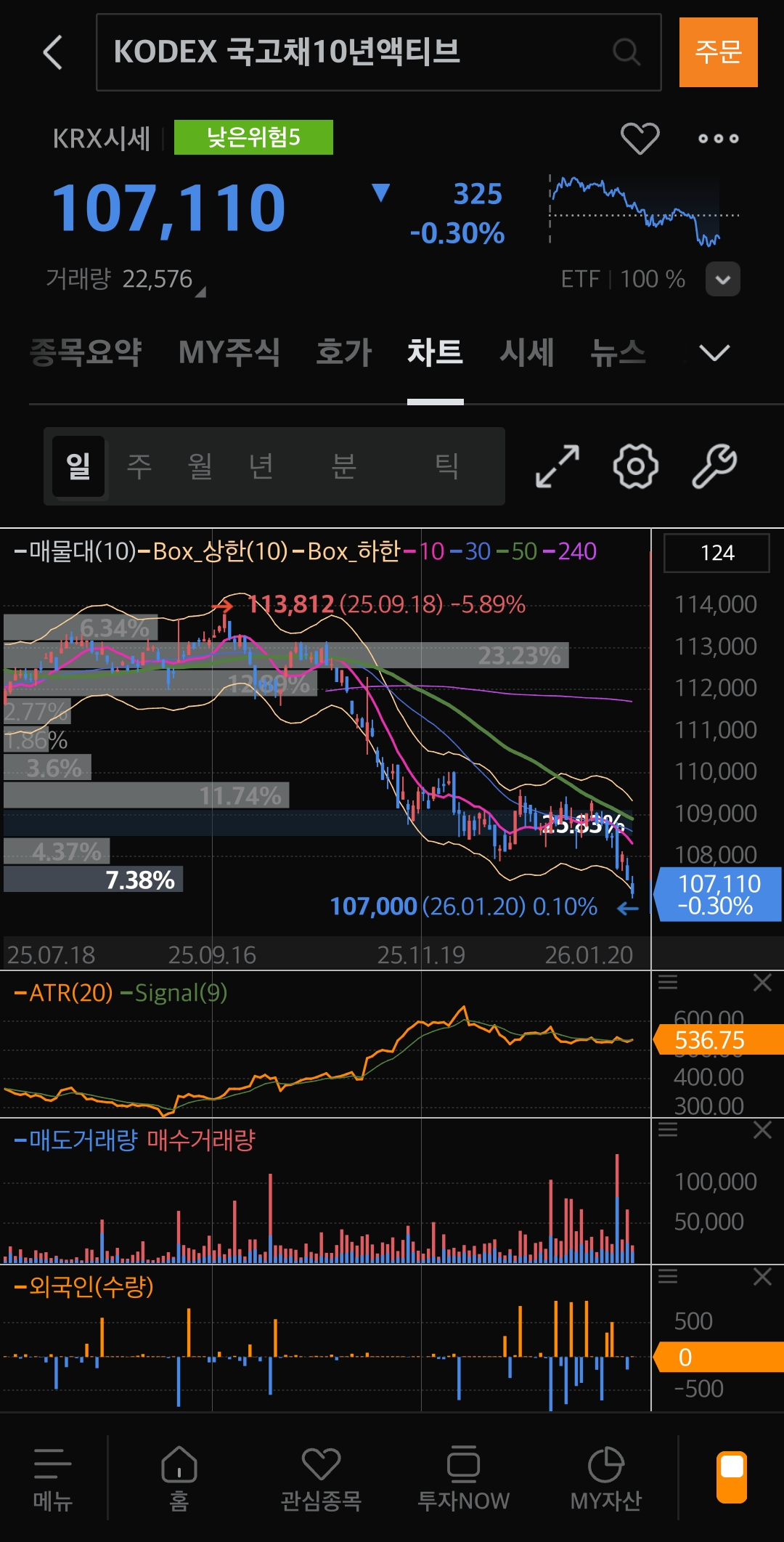The height and width of the screenshot is (1542, 784).
Task: Tap the 536.75 ATR value tag
Action: 719,1039
